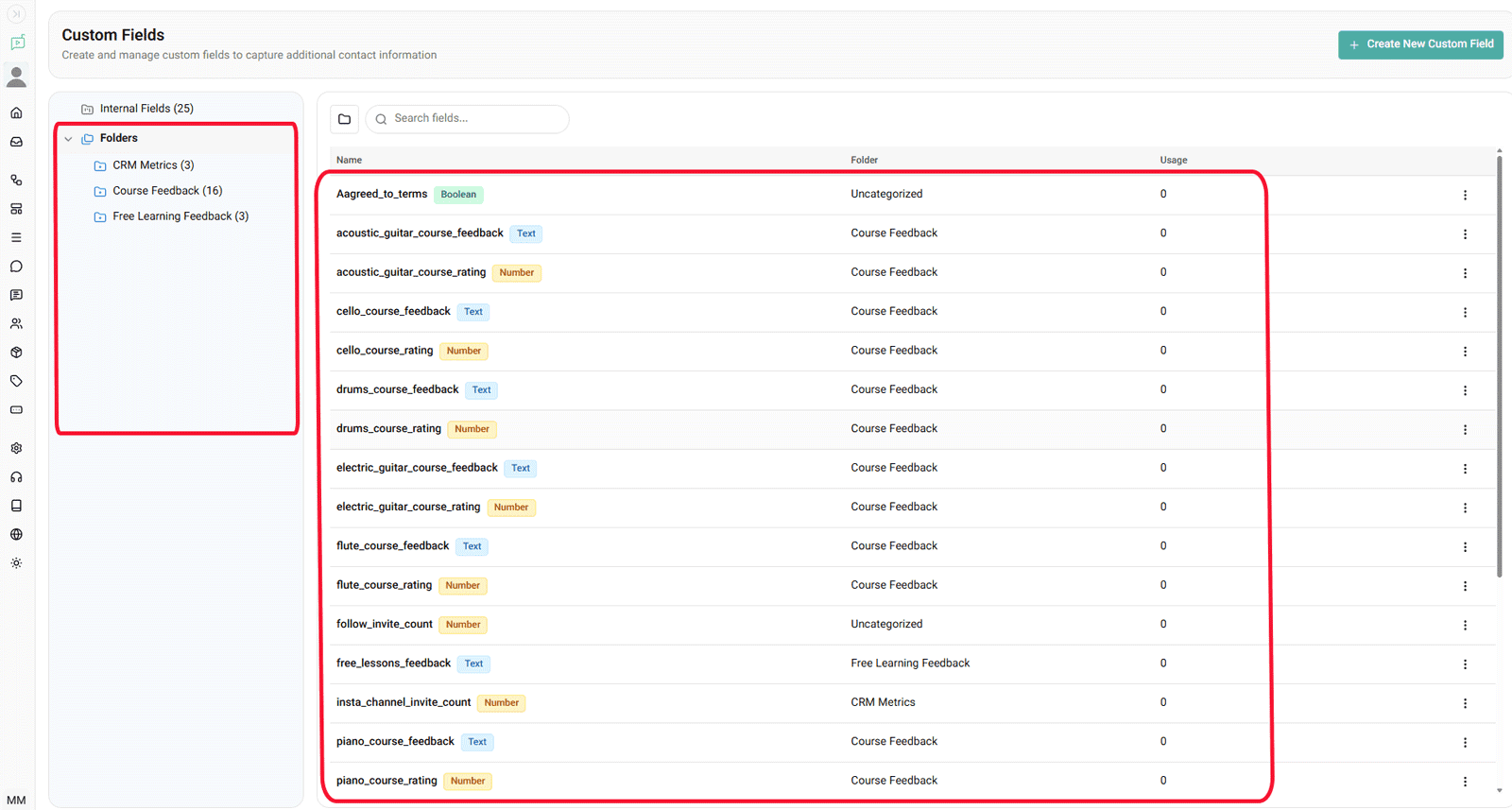The width and height of the screenshot is (1512, 810).
Task: Click the Name column header
Action: [349, 161]
